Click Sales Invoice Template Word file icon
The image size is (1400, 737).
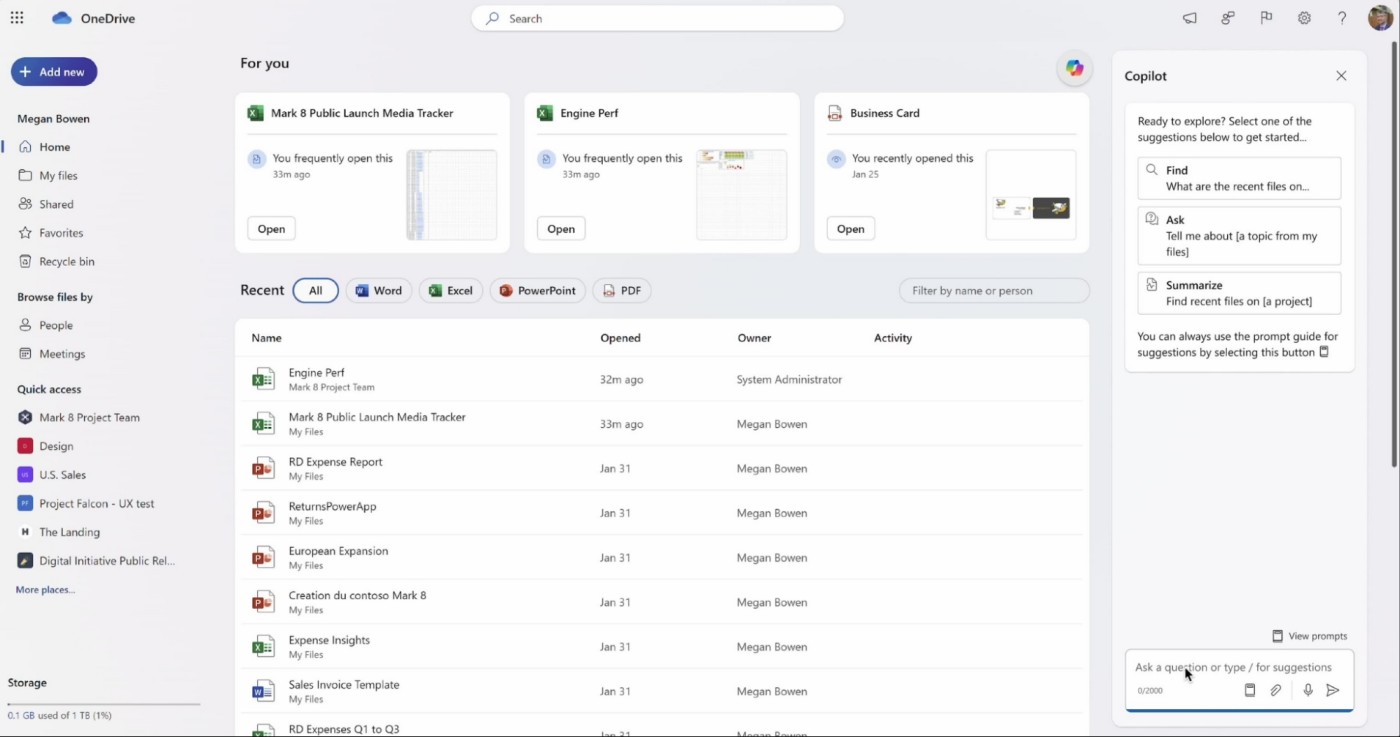[x=263, y=691]
